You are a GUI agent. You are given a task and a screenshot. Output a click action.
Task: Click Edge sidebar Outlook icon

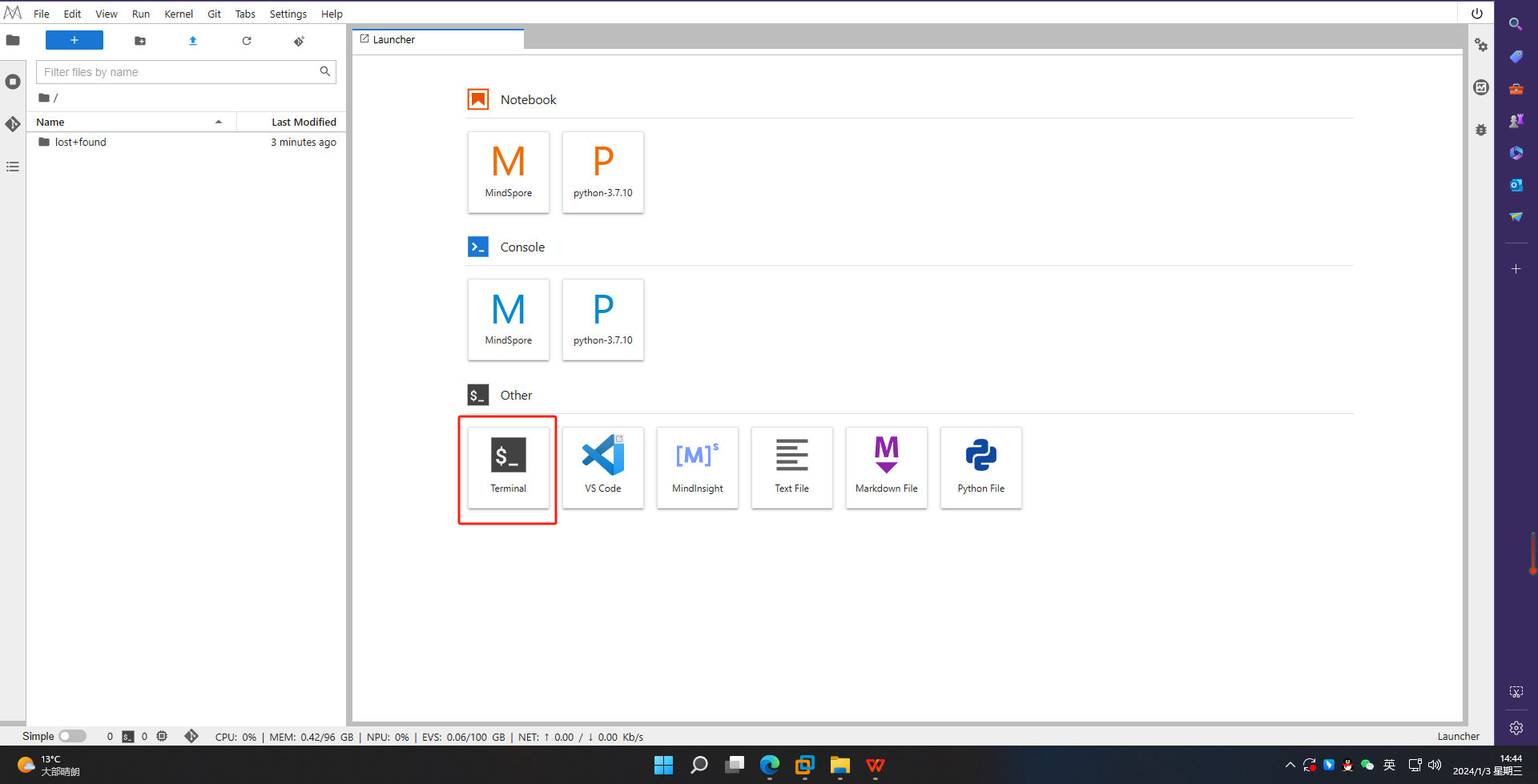point(1516,185)
